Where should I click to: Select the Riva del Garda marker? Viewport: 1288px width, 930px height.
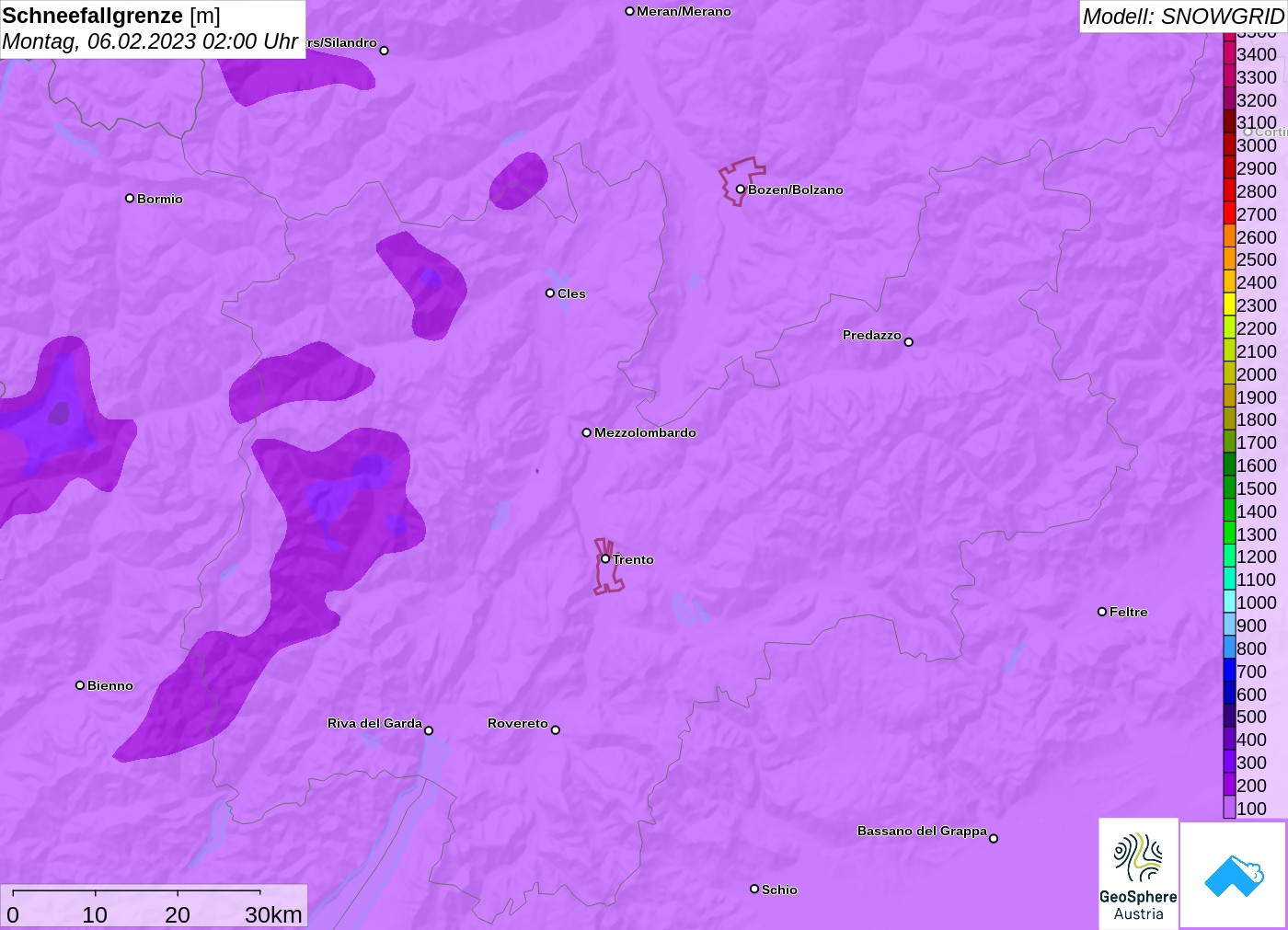click(x=428, y=730)
